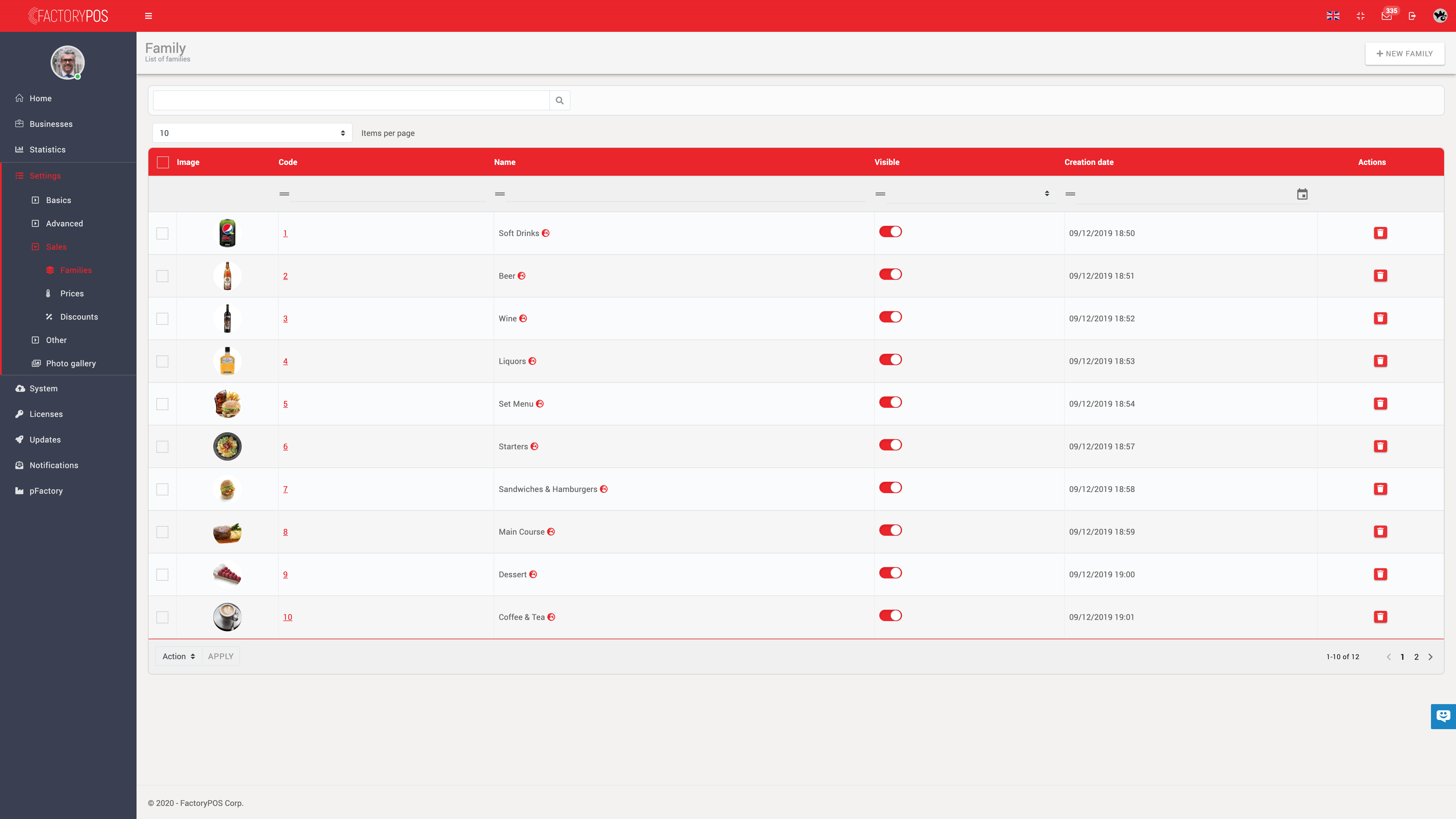
Task: Go to page 2 of families
Action: (1416, 657)
